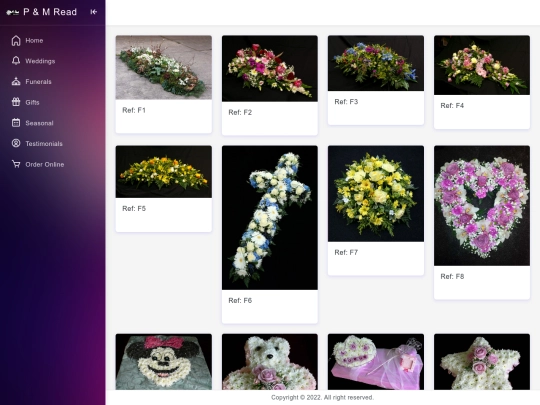The image size is (540, 405).
Task: Select the F5 yellow spray image
Action: pyautogui.click(x=164, y=172)
